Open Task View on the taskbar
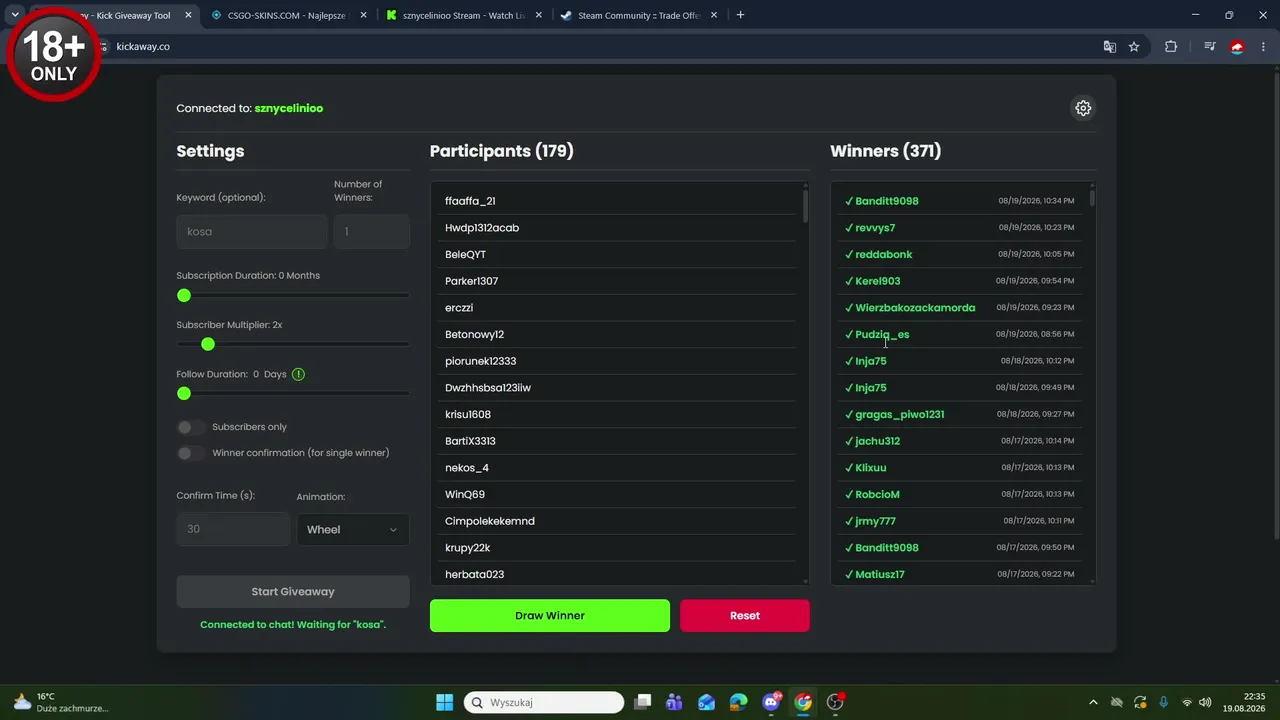The image size is (1280, 720). tap(643, 702)
